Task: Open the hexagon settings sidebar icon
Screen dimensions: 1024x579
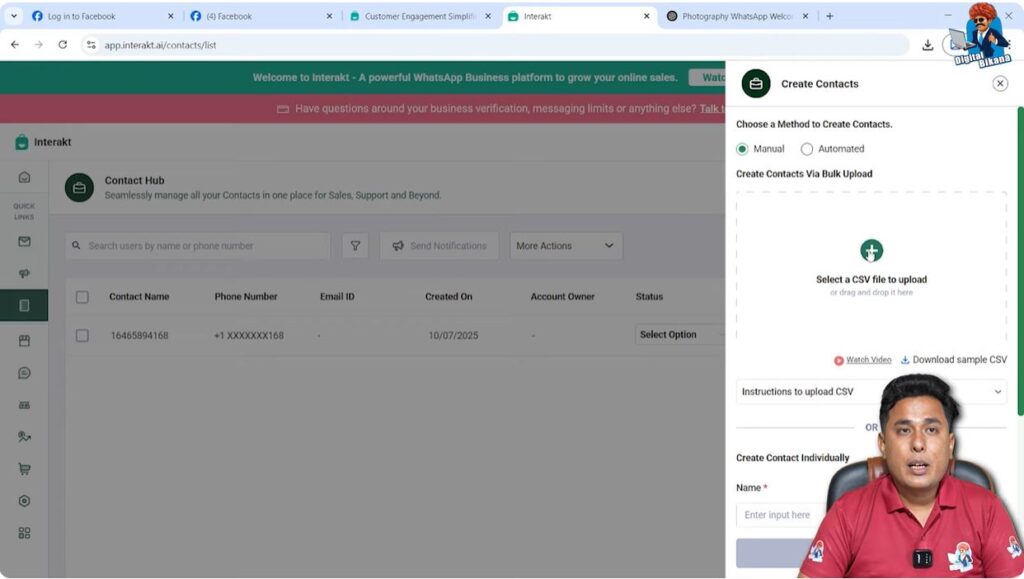Action: point(24,501)
